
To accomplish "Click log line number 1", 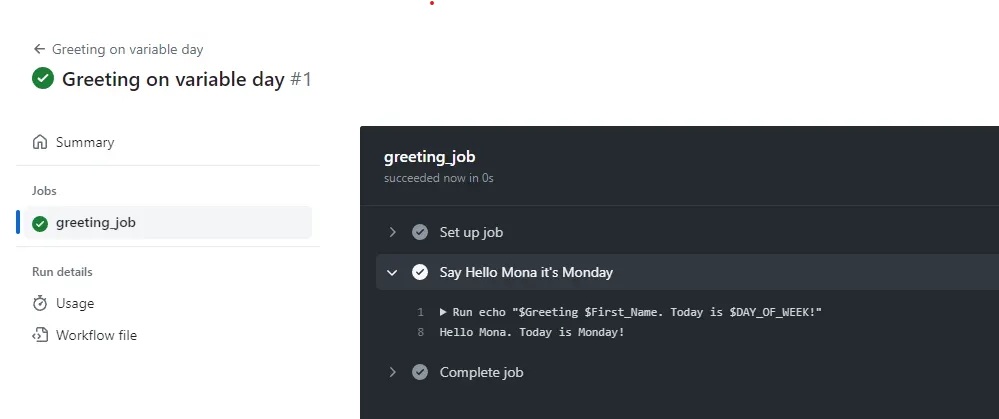I will click(x=421, y=312).
